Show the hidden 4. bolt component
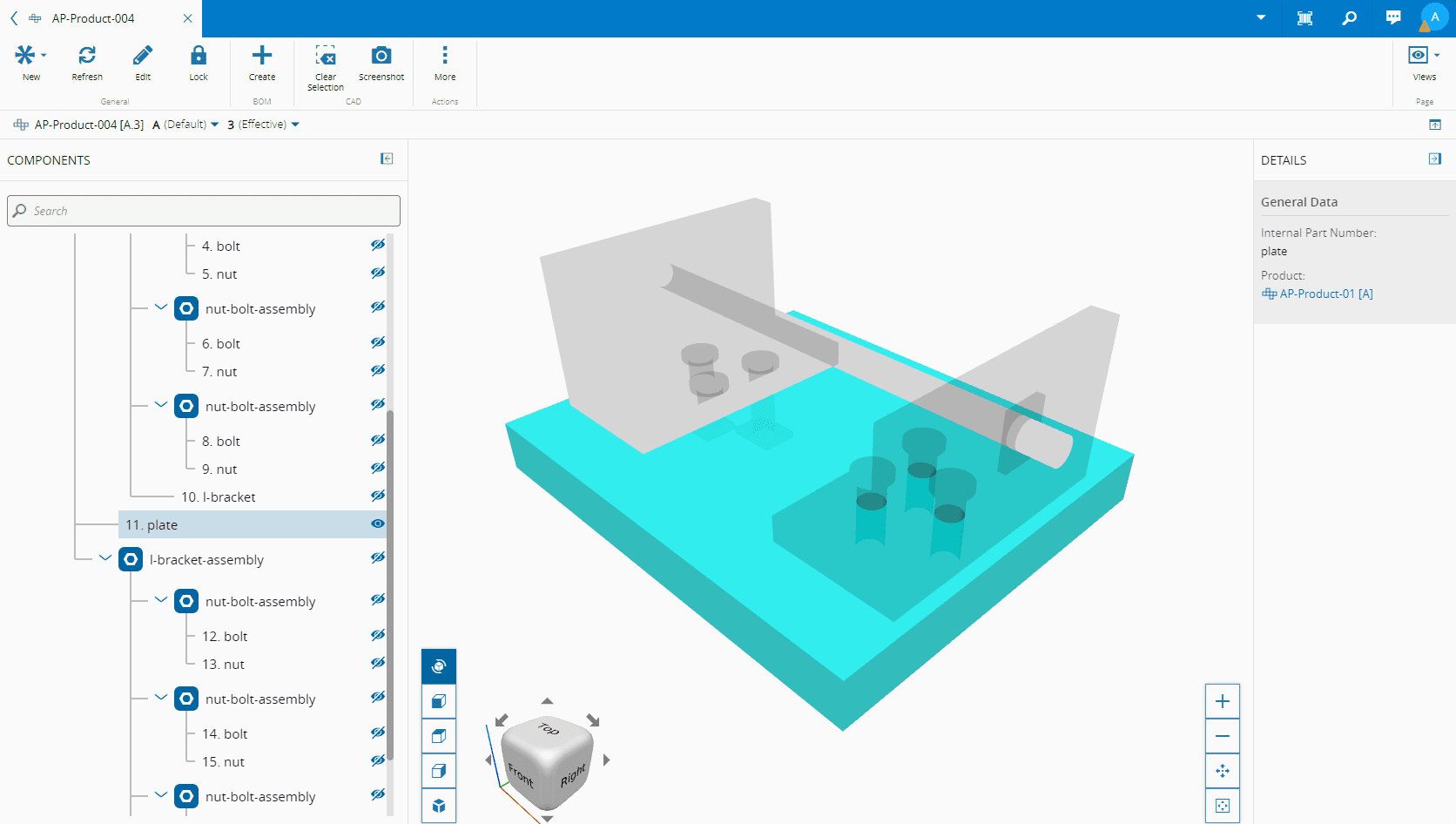The width and height of the screenshot is (1456, 824). [378, 245]
